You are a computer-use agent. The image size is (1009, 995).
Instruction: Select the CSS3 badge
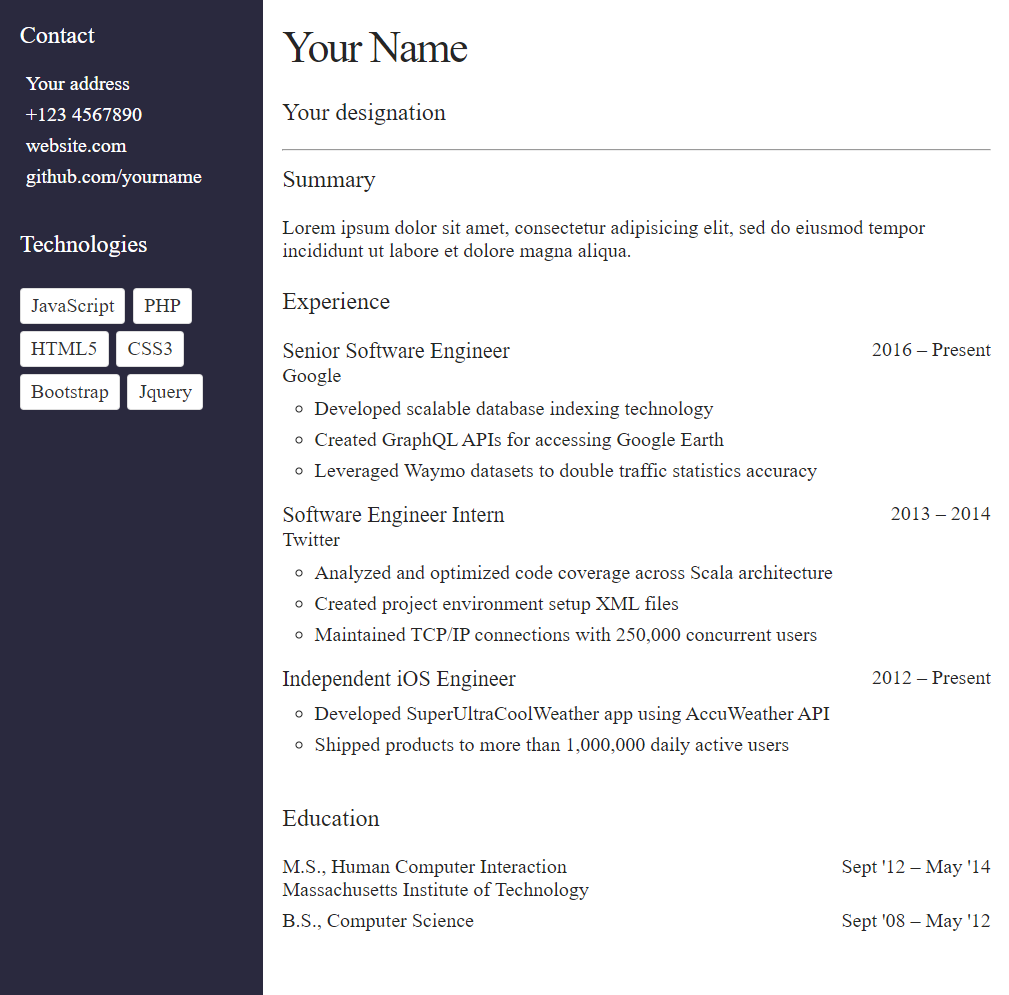click(x=150, y=349)
